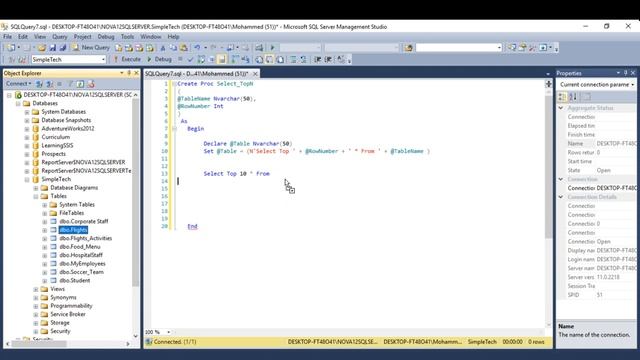
Task: Select the Service Broker folder
Action: (68, 314)
